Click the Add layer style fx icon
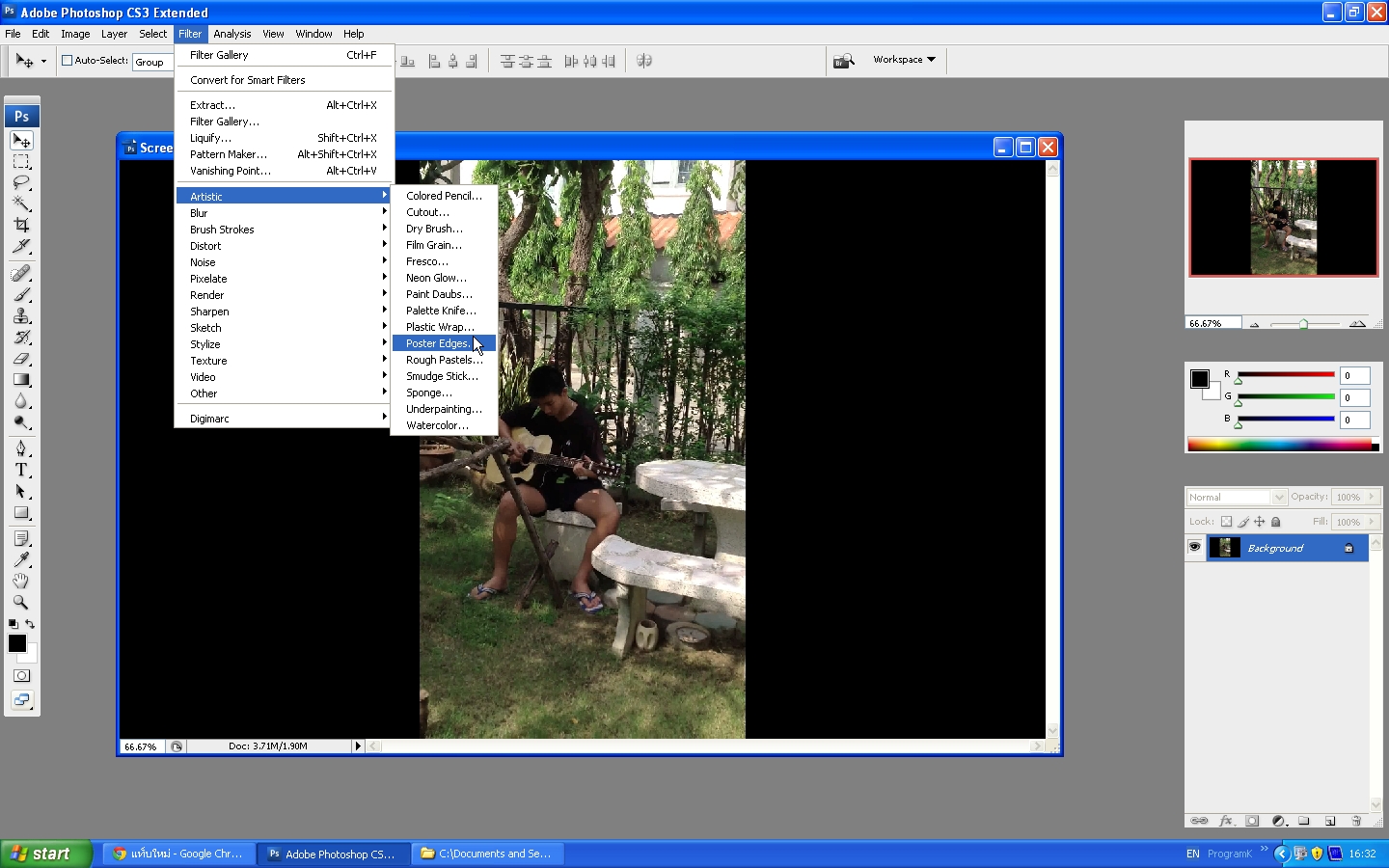Image resolution: width=1389 pixels, height=868 pixels. 1226,821
